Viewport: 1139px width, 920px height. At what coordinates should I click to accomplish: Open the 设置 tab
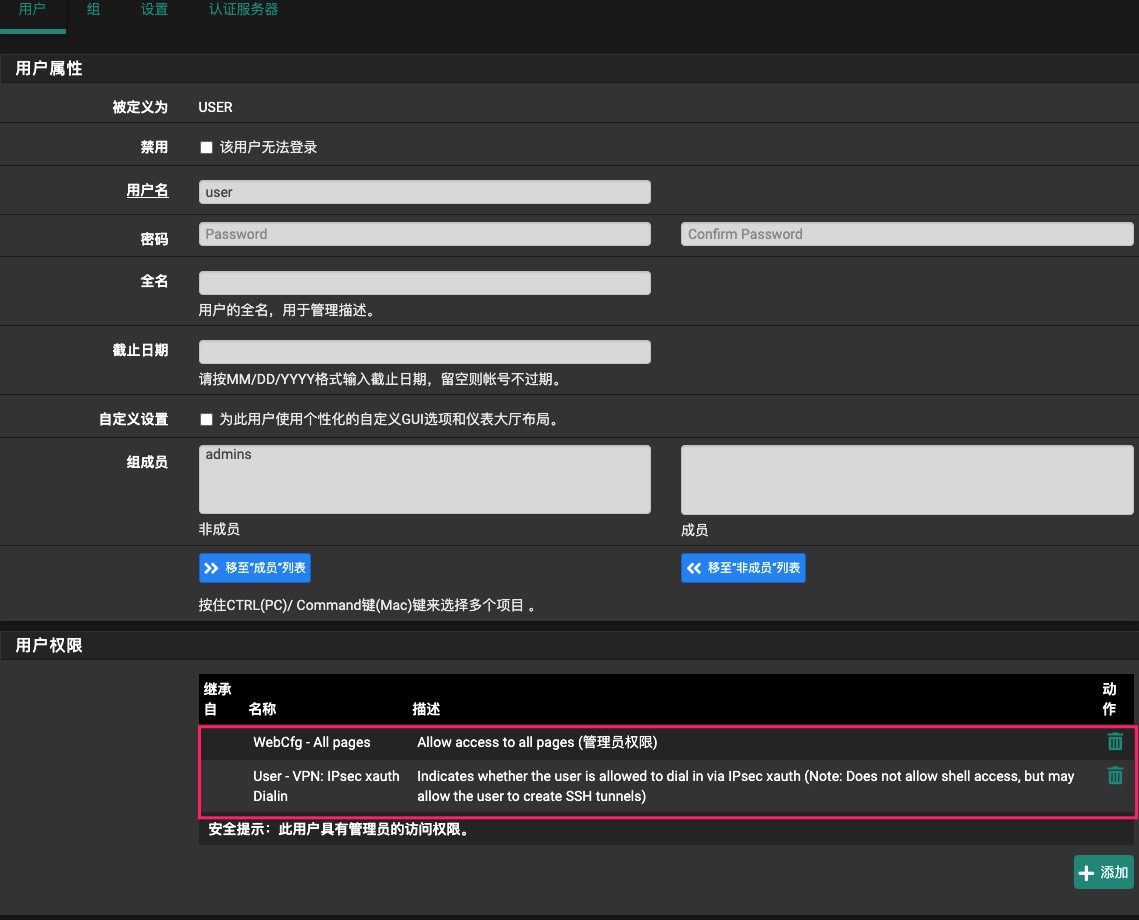pos(154,10)
